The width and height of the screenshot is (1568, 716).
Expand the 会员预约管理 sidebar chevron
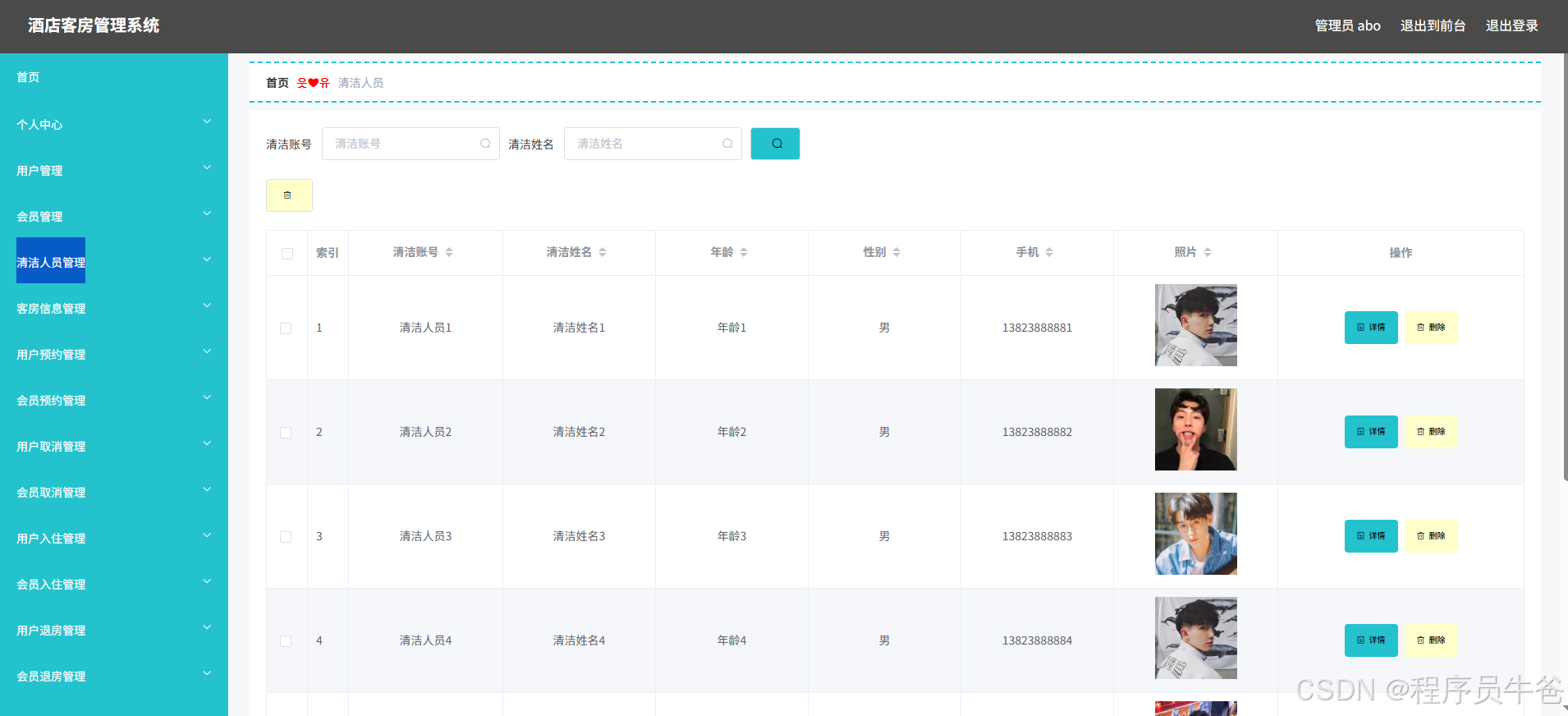tap(207, 397)
